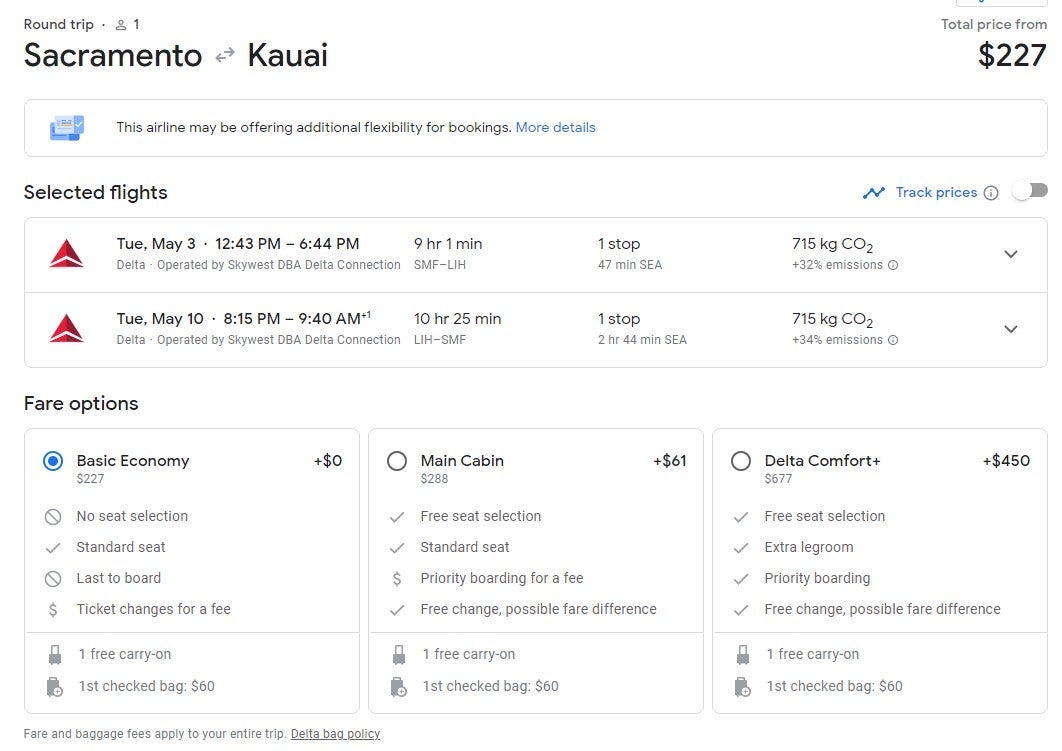This screenshot has width=1062, height=751.
Task: Expand the May 3 outbound flight details
Action: [1010, 254]
